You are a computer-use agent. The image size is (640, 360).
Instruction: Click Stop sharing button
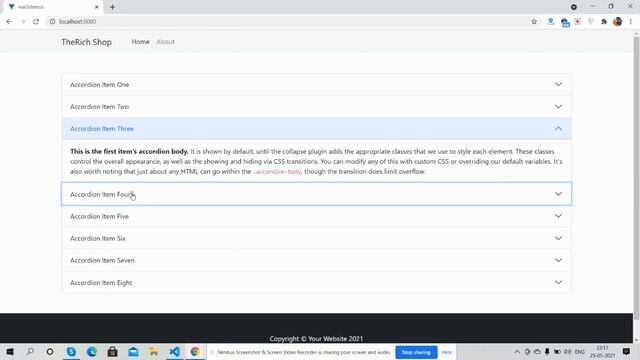pos(416,352)
